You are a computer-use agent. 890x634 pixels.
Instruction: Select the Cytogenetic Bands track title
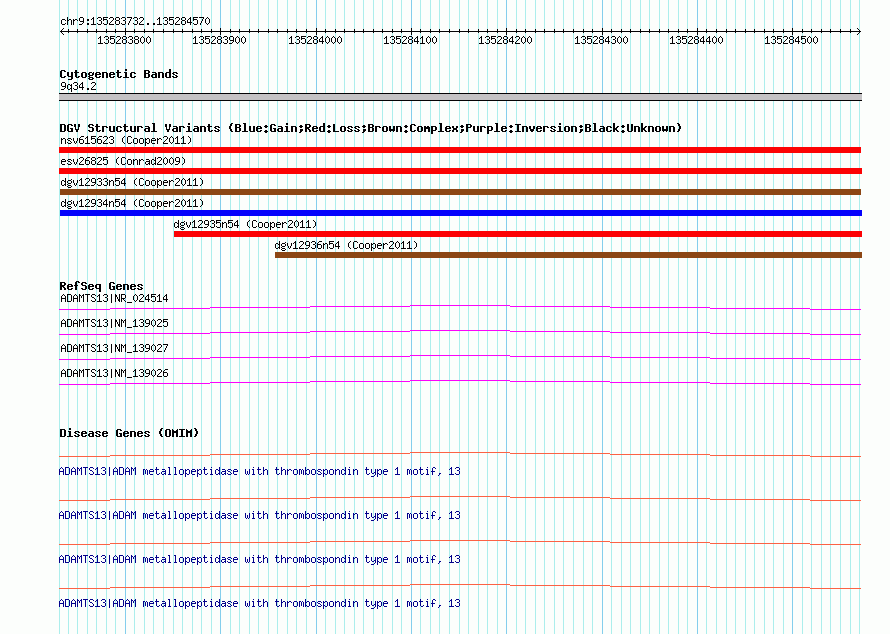(x=119, y=74)
